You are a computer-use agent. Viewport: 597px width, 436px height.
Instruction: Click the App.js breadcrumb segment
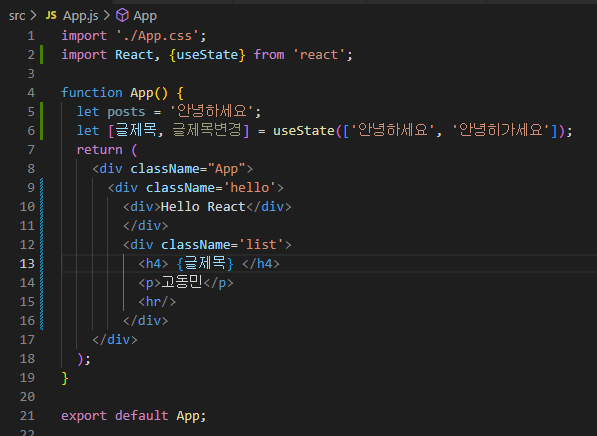(x=80, y=16)
